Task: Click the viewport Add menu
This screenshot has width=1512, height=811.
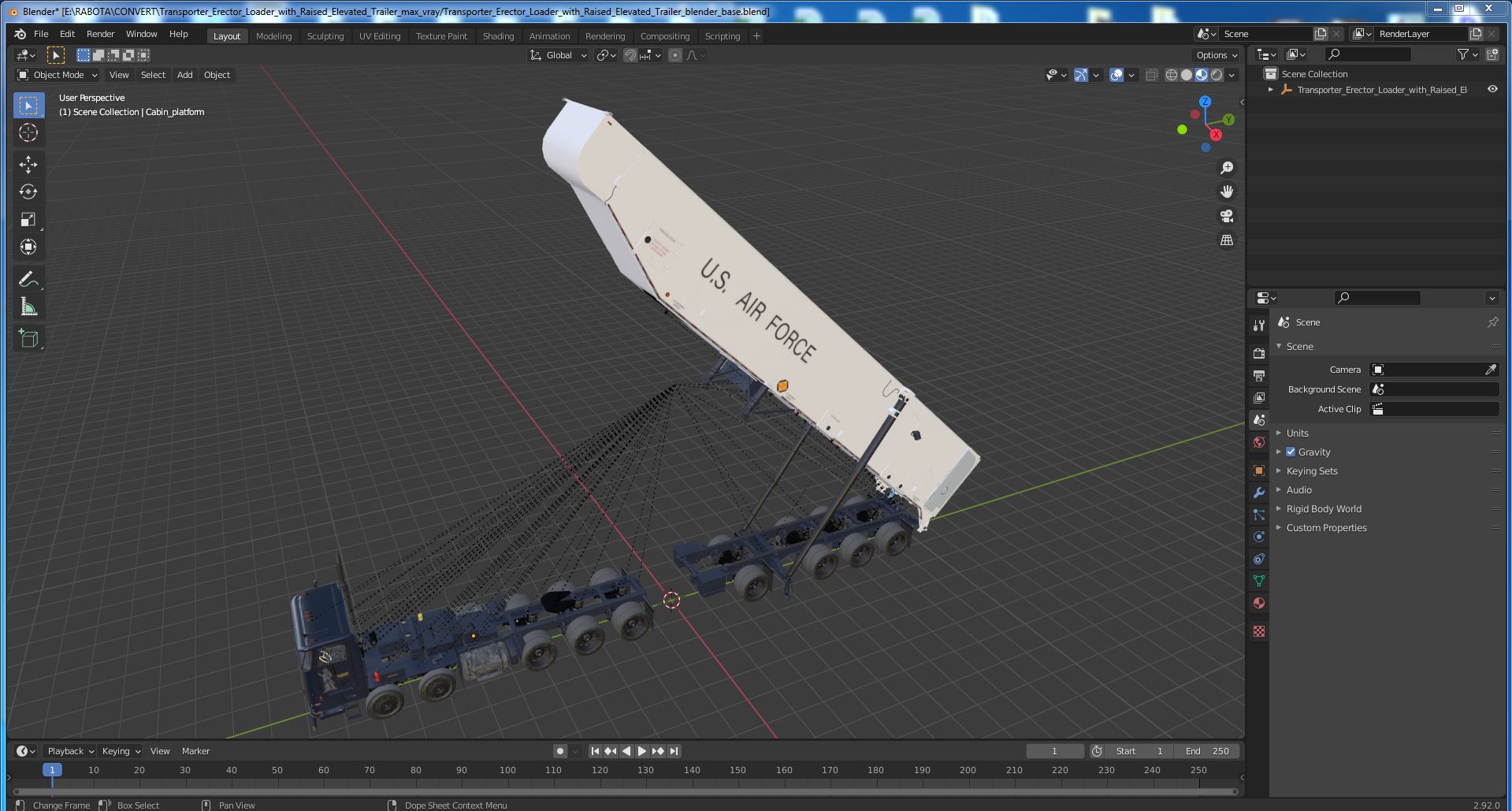Action: [184, 75]
